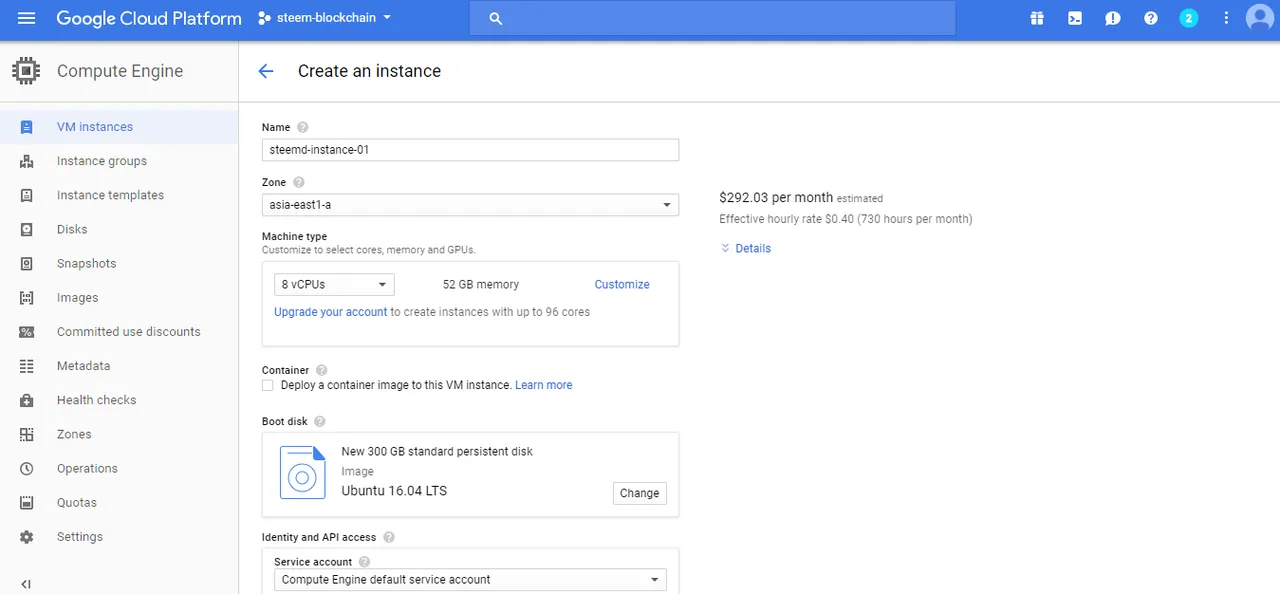Click the Settings gear icon
Image resolution: width=1280 pixels, height=594 pixels.
click(x=27, y=537)
